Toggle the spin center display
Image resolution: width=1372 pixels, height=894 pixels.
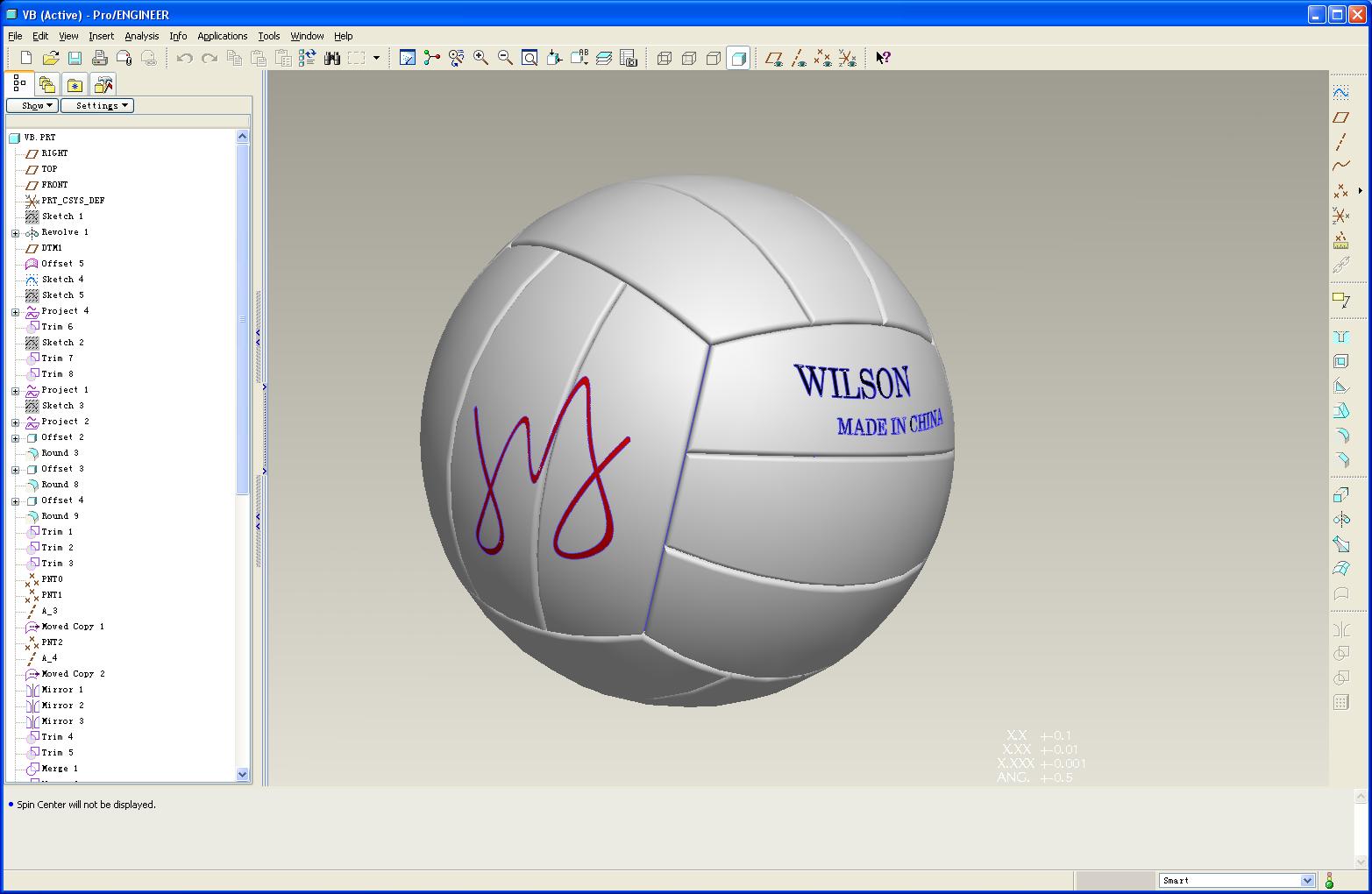tap(432, 58)
